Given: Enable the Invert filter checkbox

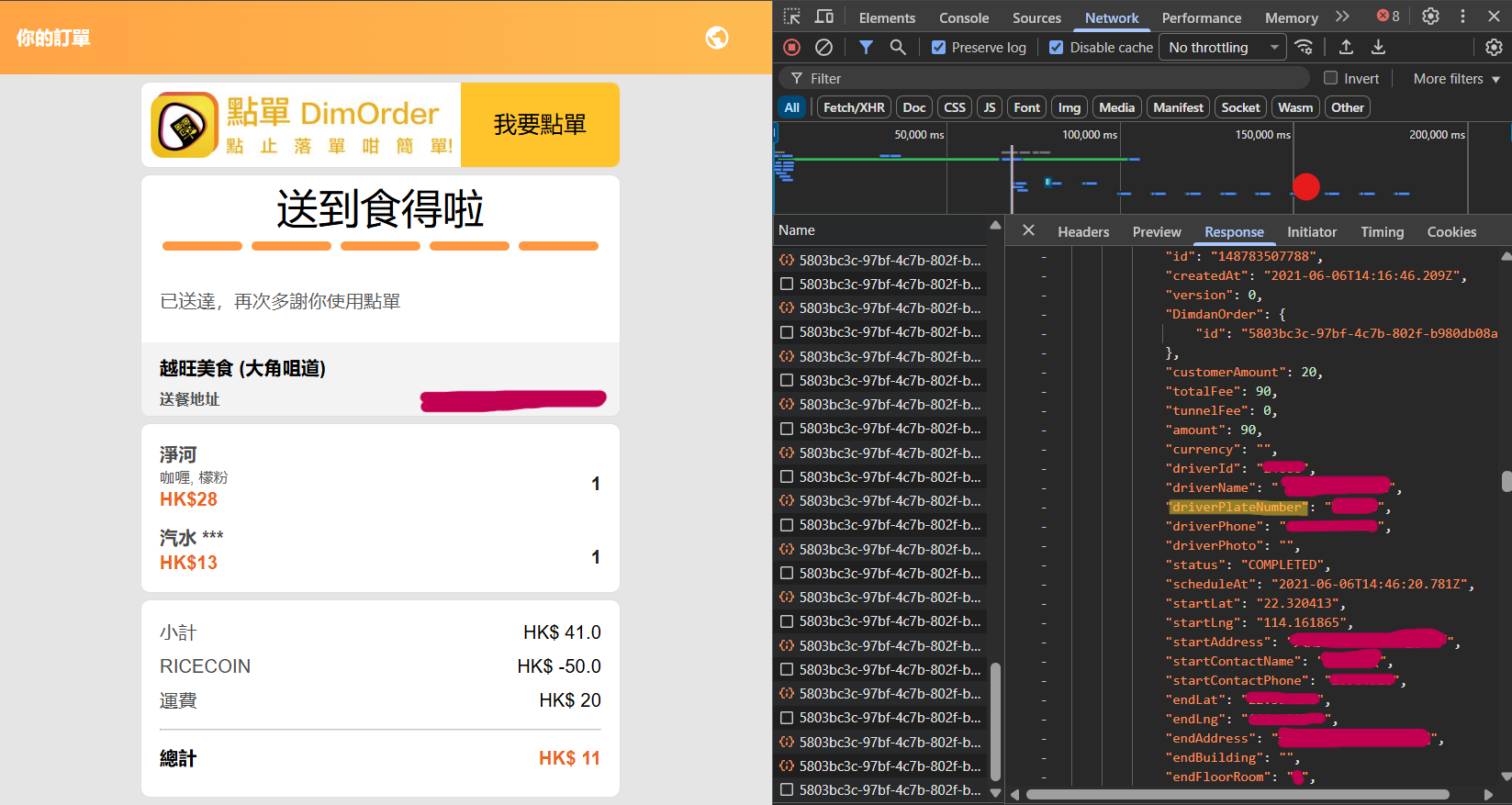Looking at the screenshot, I should 1330,78.
